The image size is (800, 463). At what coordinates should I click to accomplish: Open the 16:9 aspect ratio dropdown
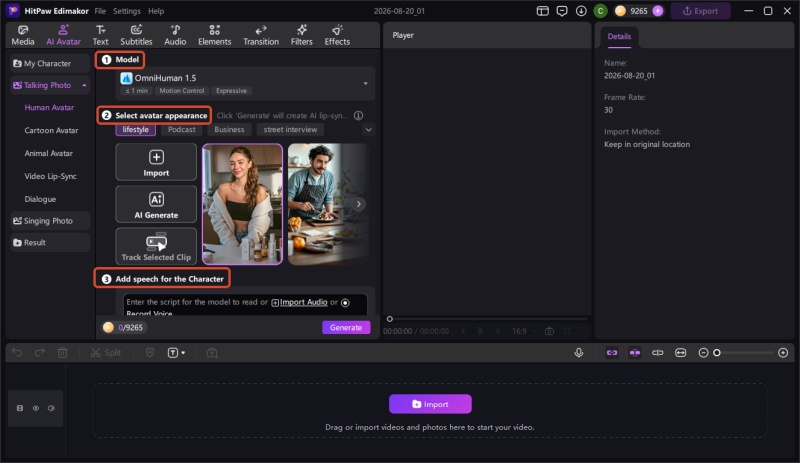(523, 331)
